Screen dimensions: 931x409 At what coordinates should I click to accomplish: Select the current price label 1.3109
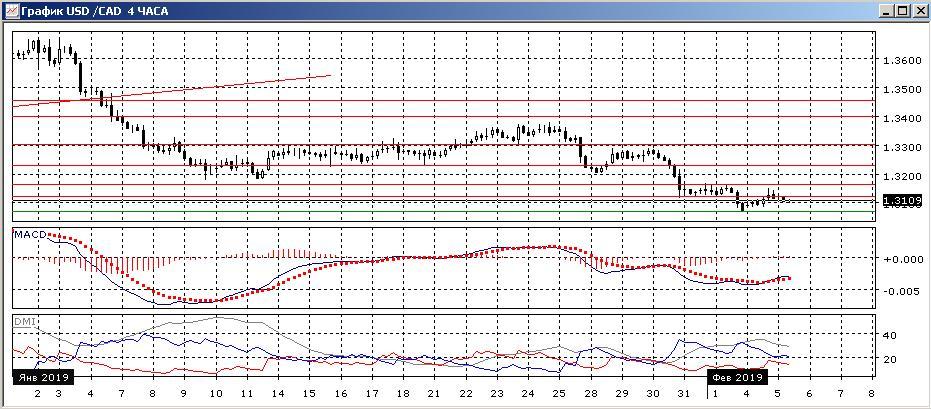902,202
